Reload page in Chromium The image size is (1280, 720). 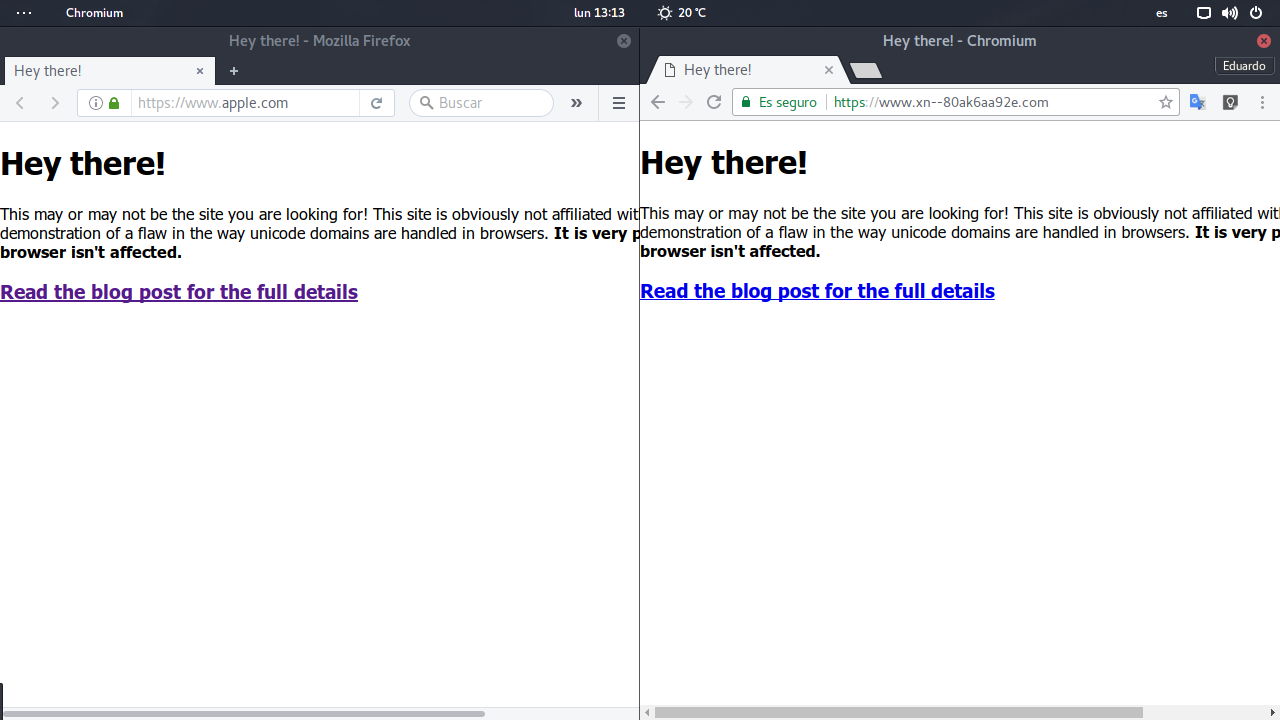(714, 102)
